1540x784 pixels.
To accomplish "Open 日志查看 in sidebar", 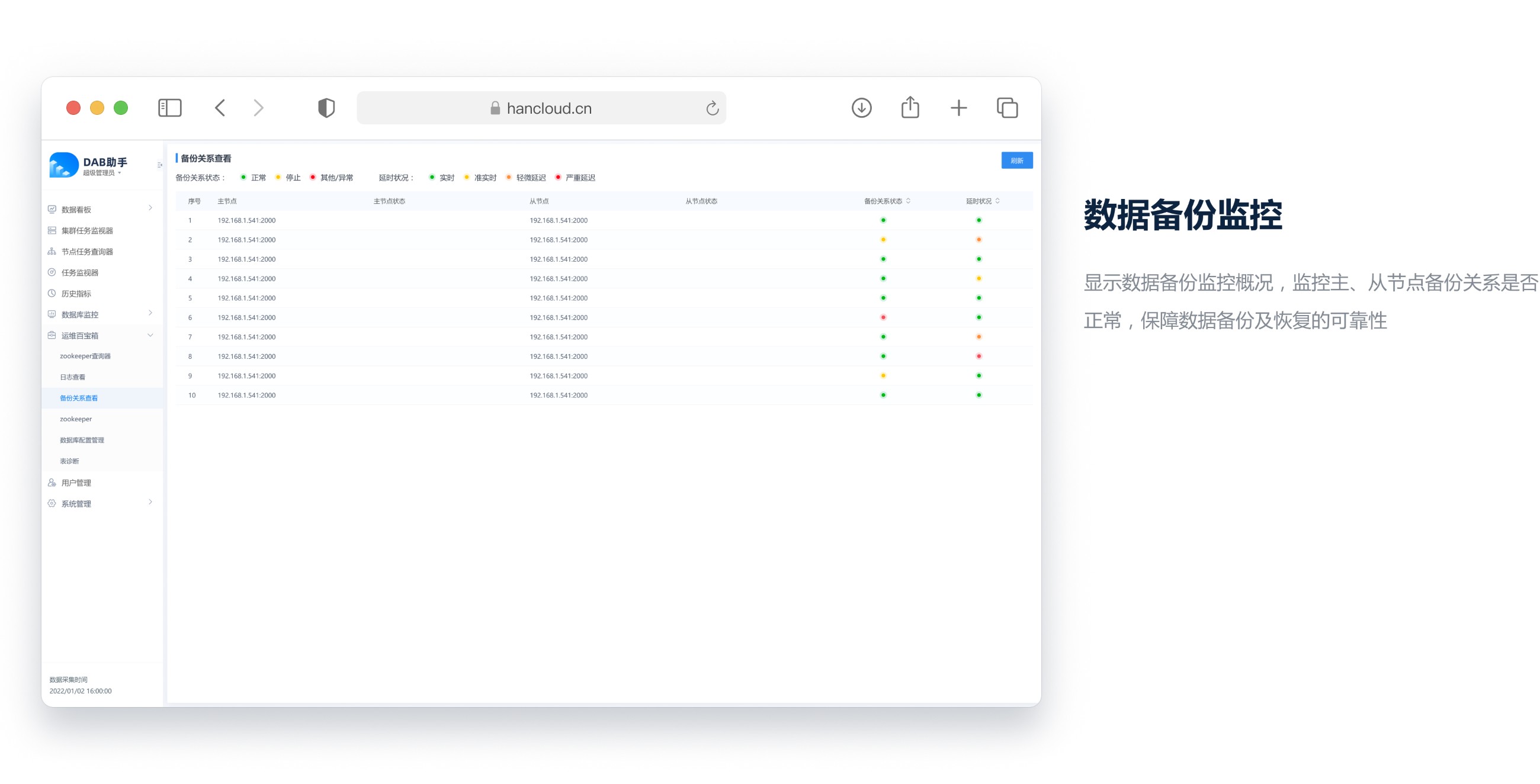I will tap(72, 377).
